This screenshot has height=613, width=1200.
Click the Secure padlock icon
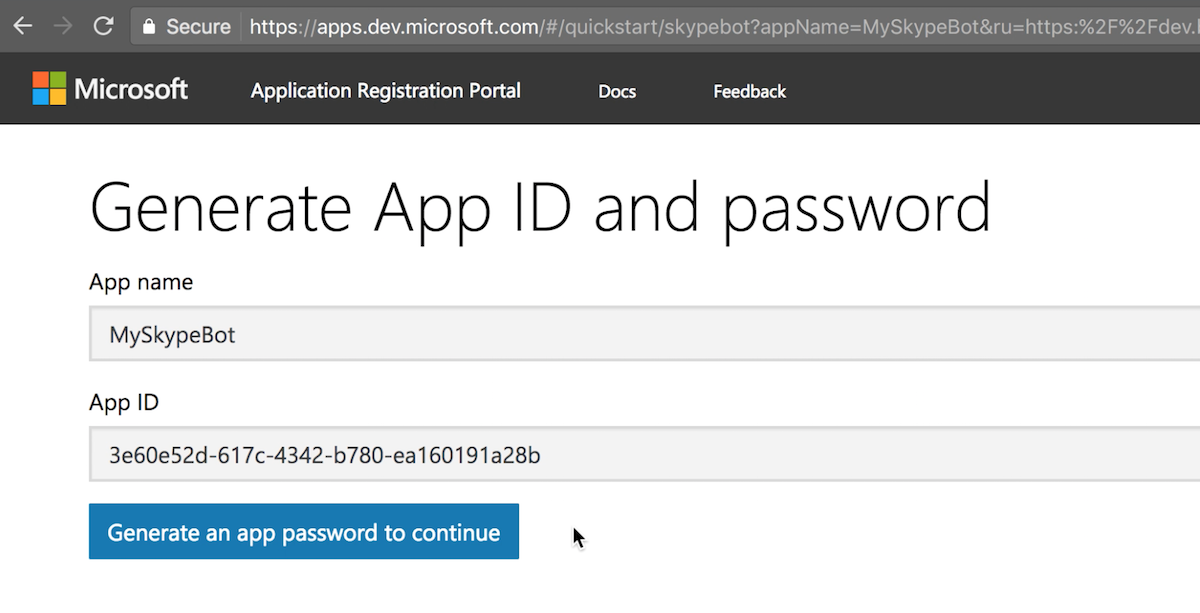(149, 26)
